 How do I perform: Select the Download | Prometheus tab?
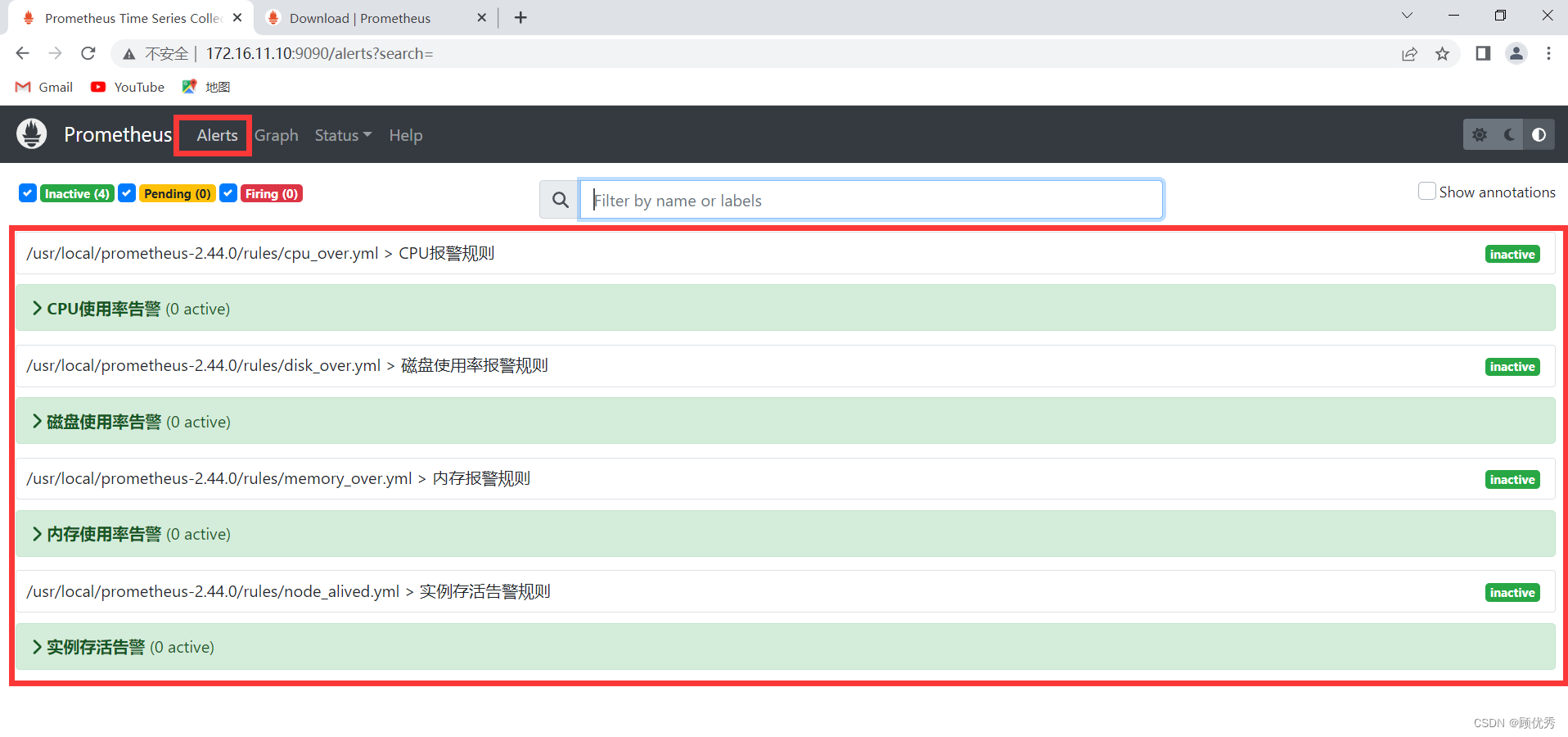pos(360,17)
